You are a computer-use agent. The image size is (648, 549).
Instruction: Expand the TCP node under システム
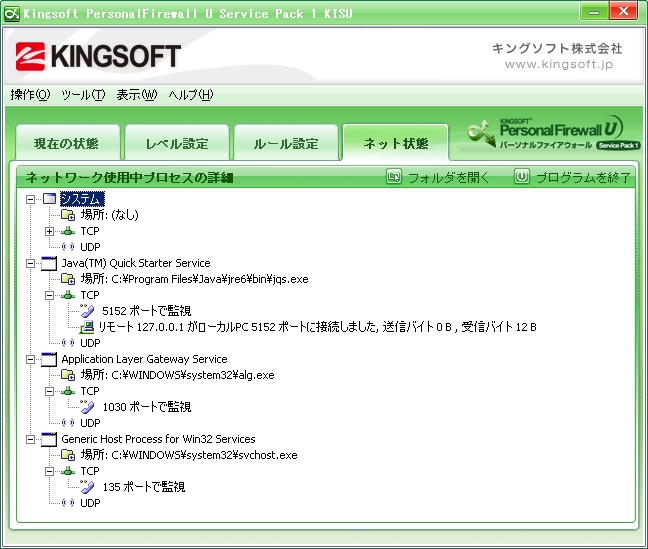click(50, 231)
